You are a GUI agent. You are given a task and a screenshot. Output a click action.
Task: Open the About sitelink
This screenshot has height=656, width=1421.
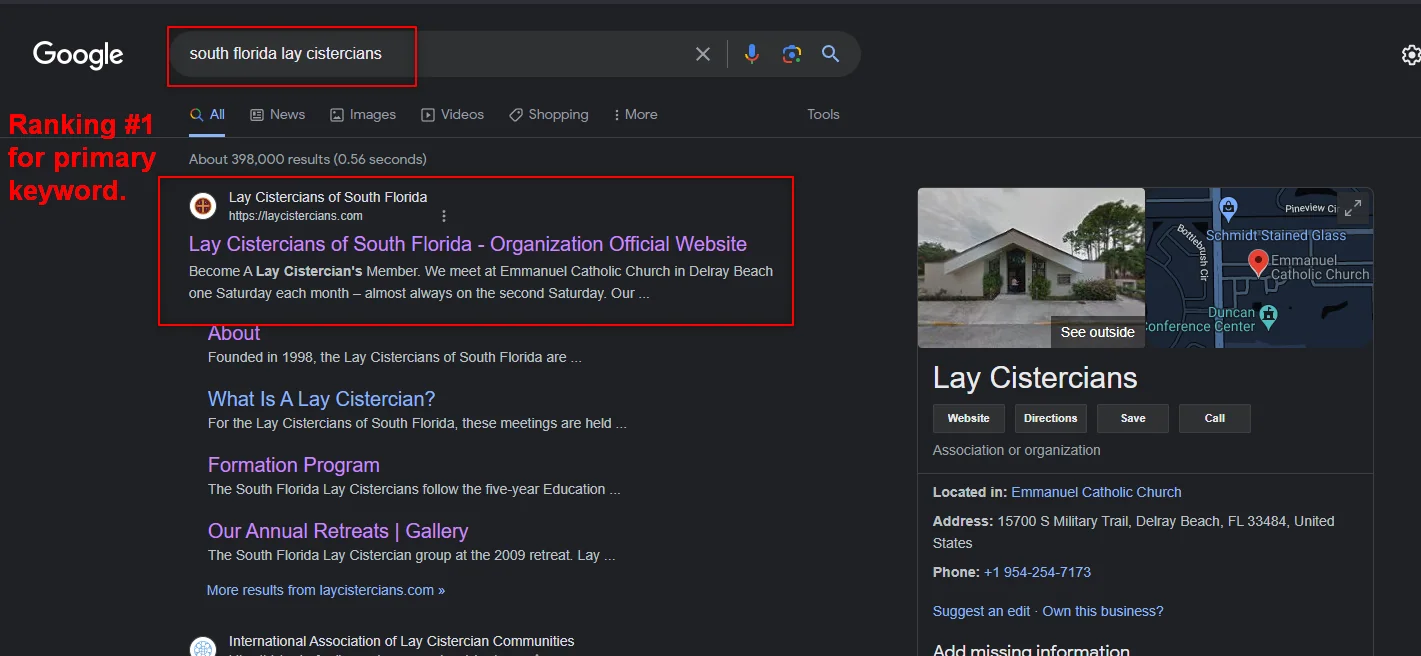pos(234,333)
